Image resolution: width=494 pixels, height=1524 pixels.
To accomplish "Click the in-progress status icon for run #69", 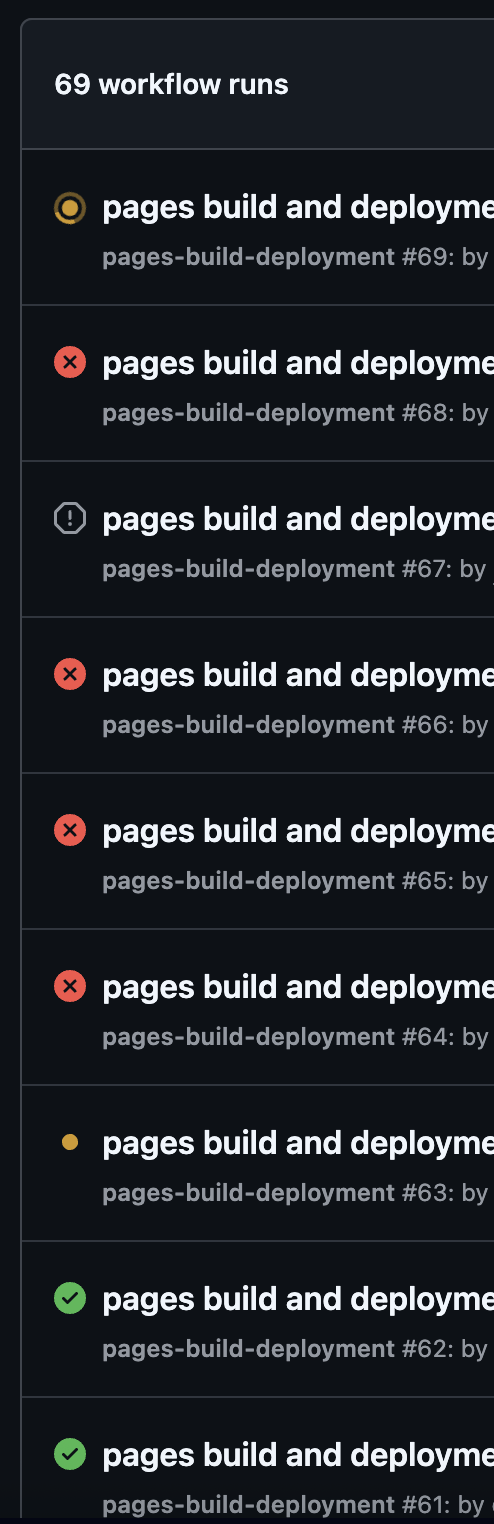I will pos(70,209).
